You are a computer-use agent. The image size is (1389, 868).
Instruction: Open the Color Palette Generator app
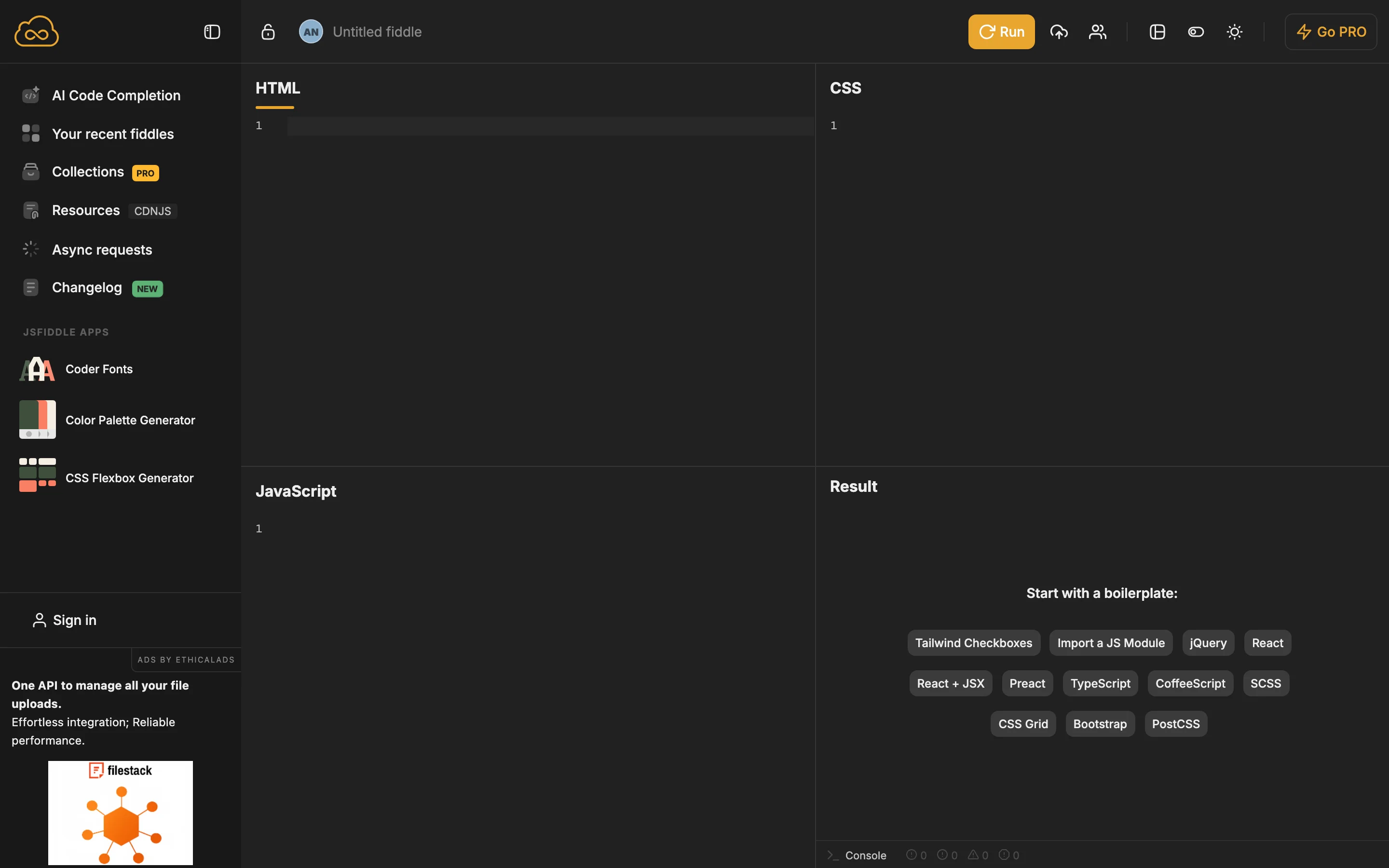point(130,420)
